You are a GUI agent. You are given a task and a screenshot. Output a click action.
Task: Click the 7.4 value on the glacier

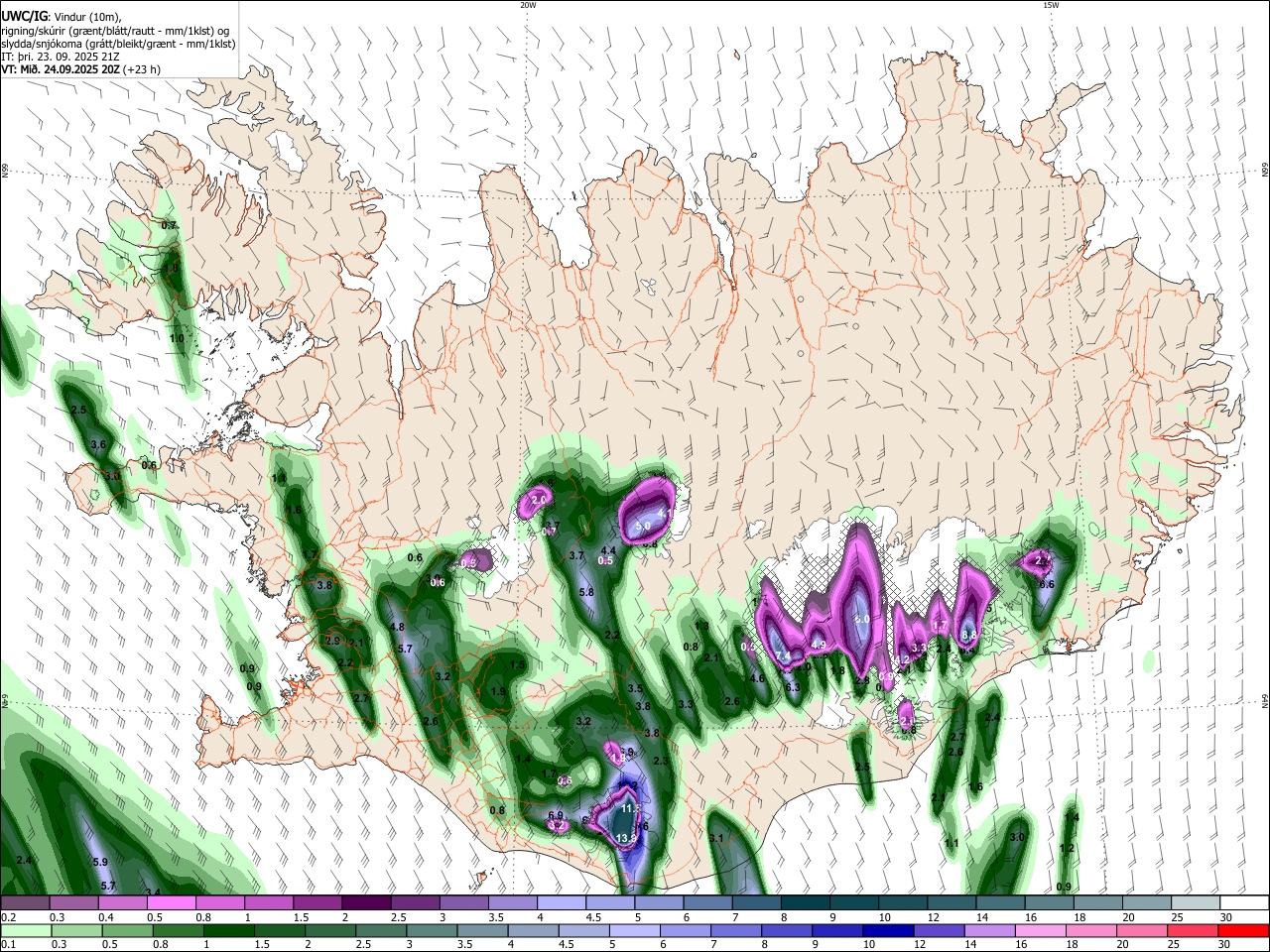(783, 656)
